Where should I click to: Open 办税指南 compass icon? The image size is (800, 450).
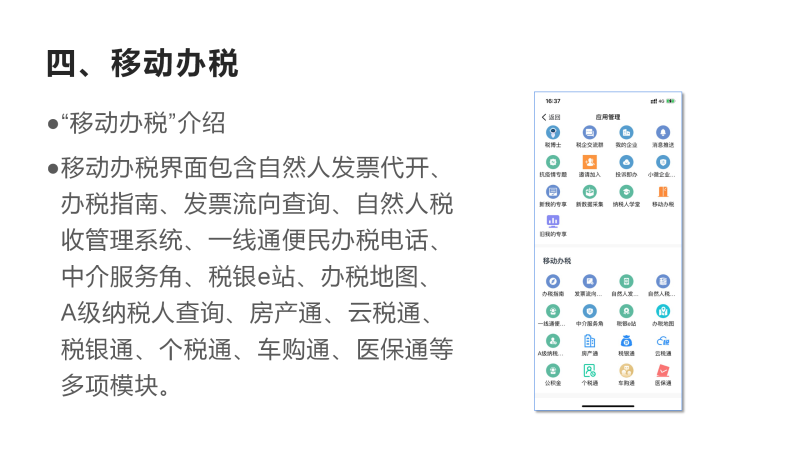click(x=553, y=282)
